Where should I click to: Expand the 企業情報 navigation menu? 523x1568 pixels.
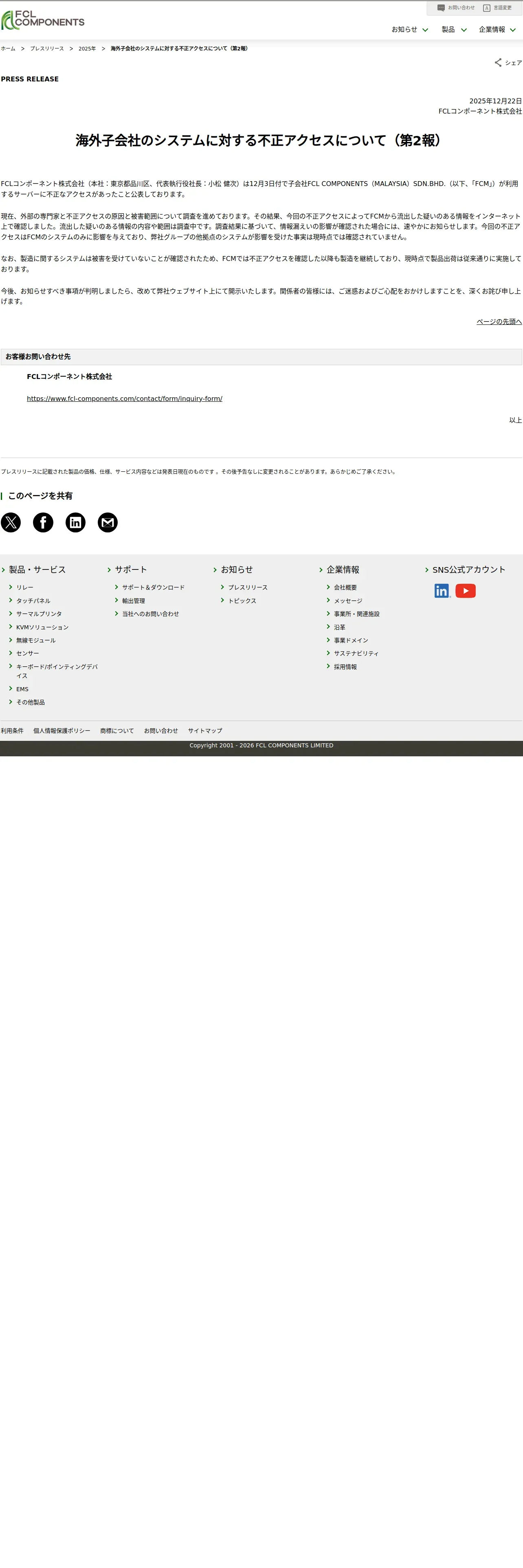click(497, 29)
